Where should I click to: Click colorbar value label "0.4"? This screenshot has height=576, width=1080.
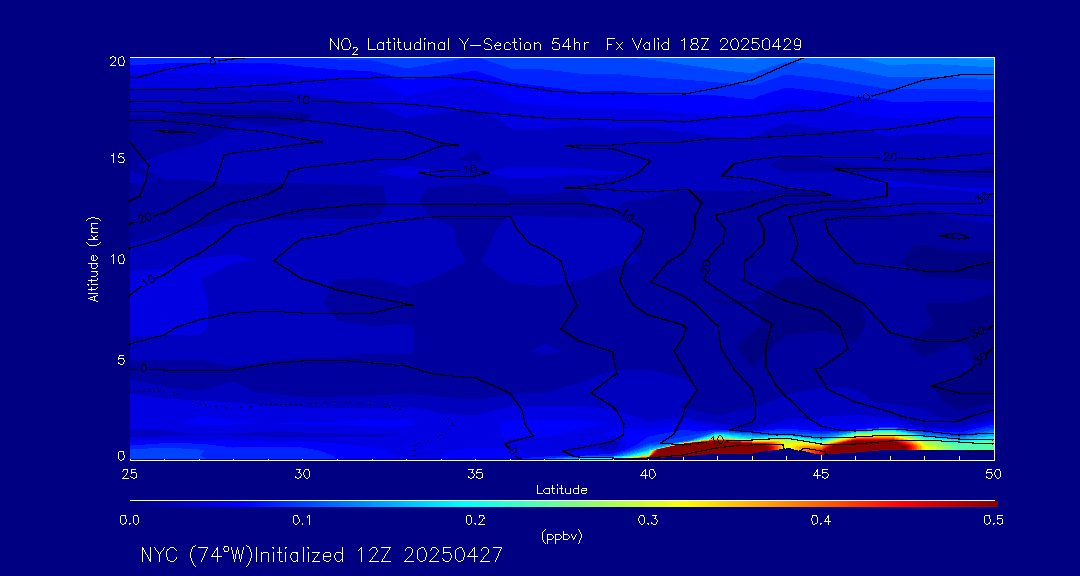(x=821, y=521)
